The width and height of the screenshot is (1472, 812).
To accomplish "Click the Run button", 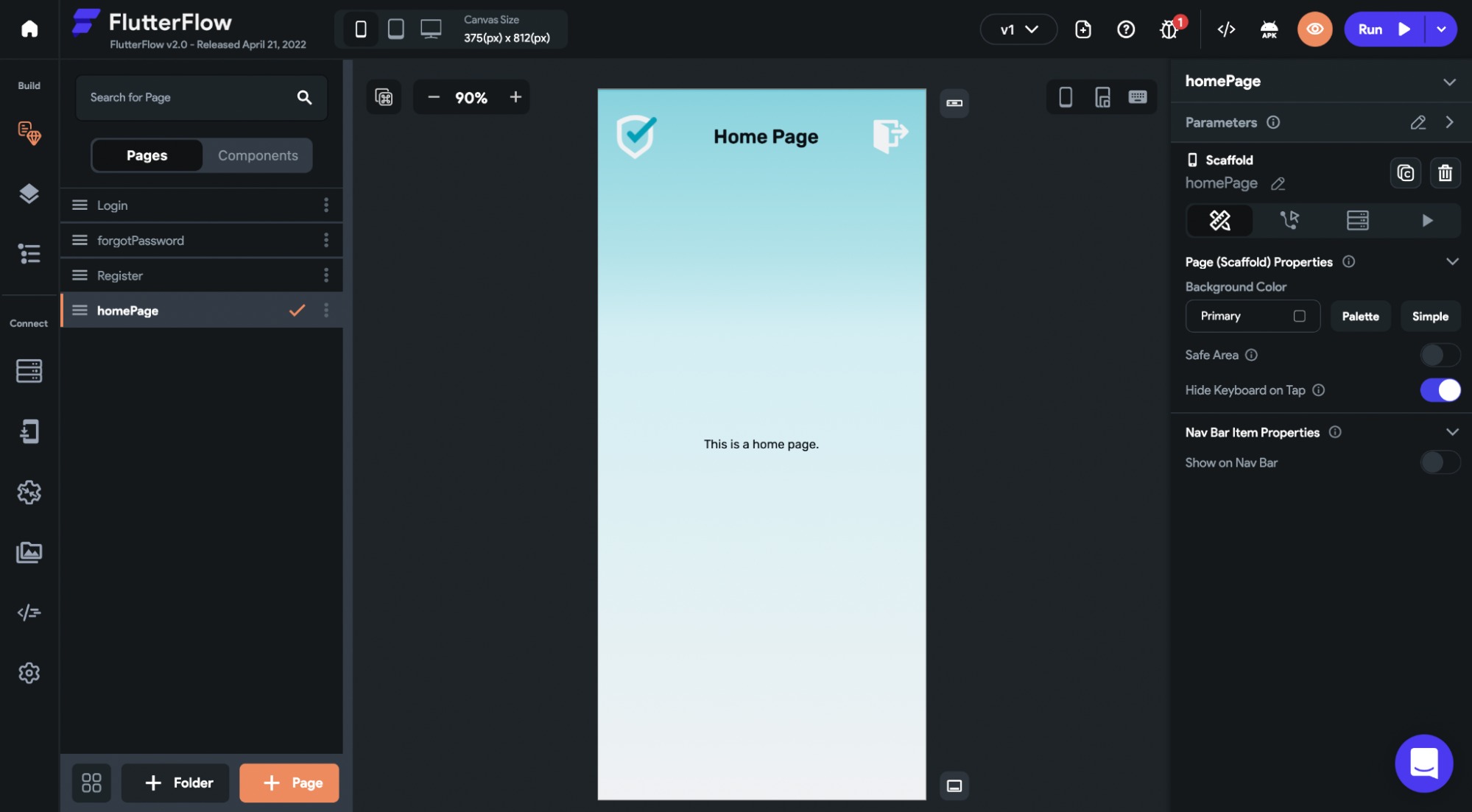I will pos(1384,29).
